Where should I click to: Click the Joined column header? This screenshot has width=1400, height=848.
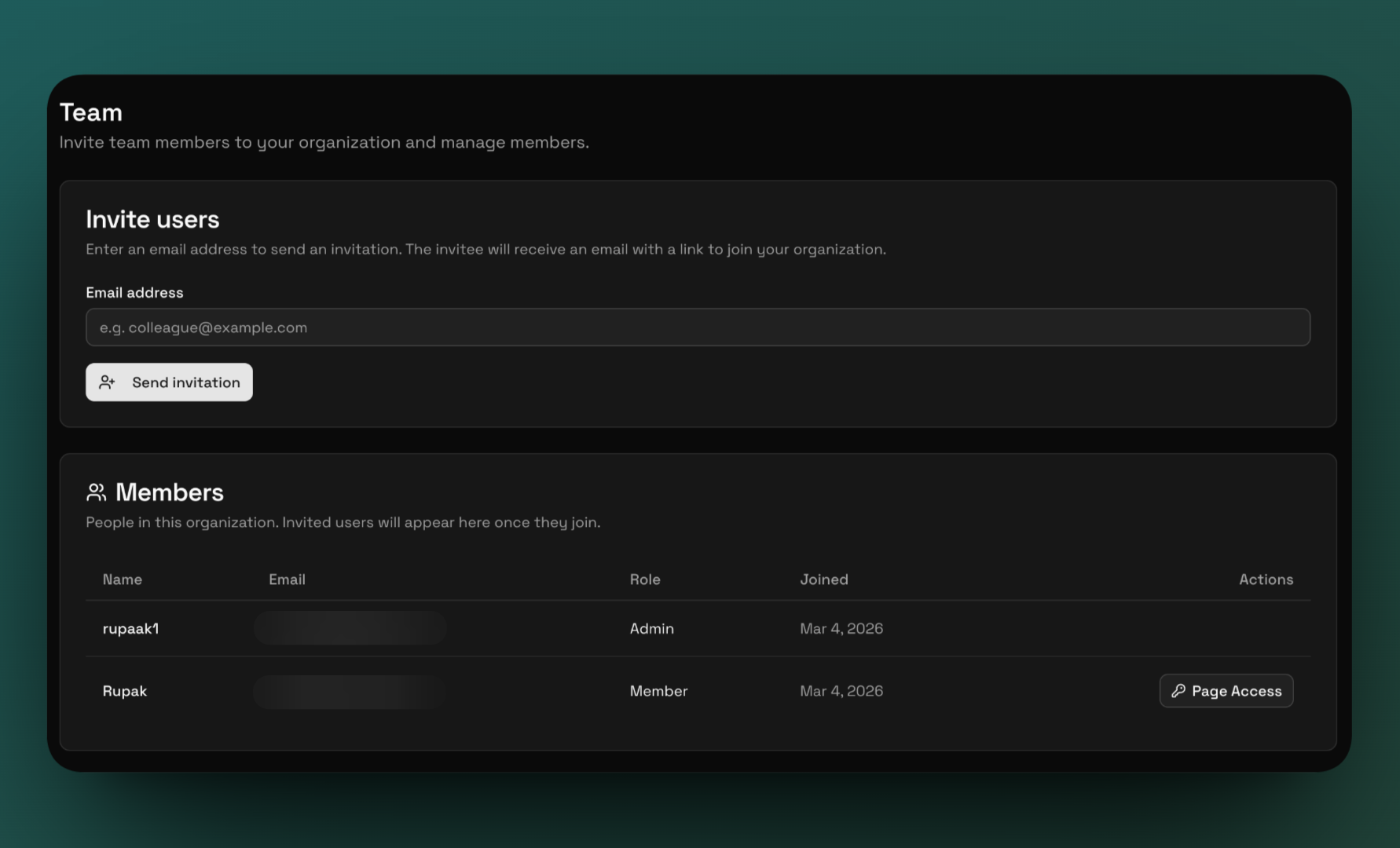[x=823, y=579]
